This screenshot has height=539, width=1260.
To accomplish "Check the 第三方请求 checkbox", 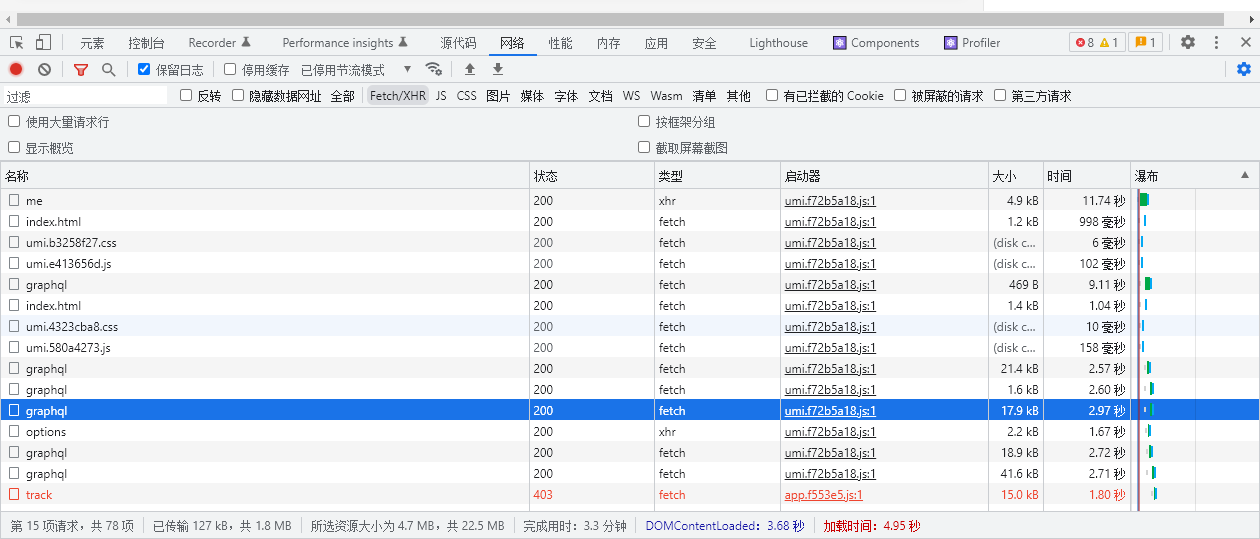I will pos(1000,96).
